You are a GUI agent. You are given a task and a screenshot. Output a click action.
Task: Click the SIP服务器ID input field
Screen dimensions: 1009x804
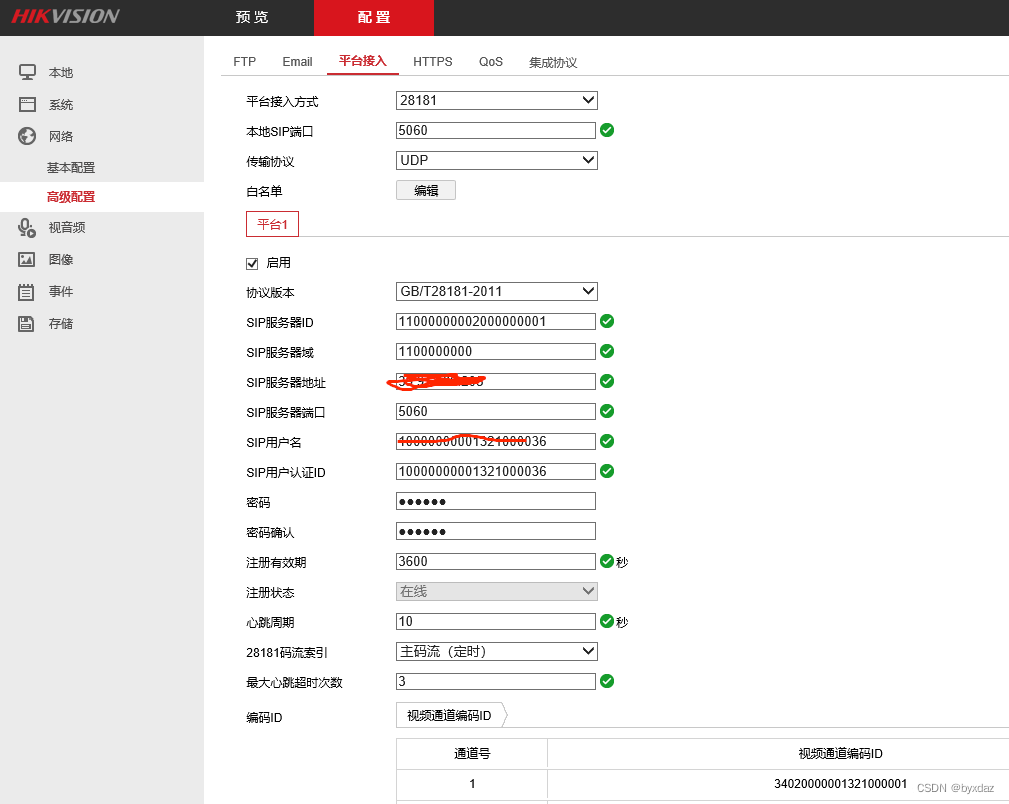click(495, 321)
